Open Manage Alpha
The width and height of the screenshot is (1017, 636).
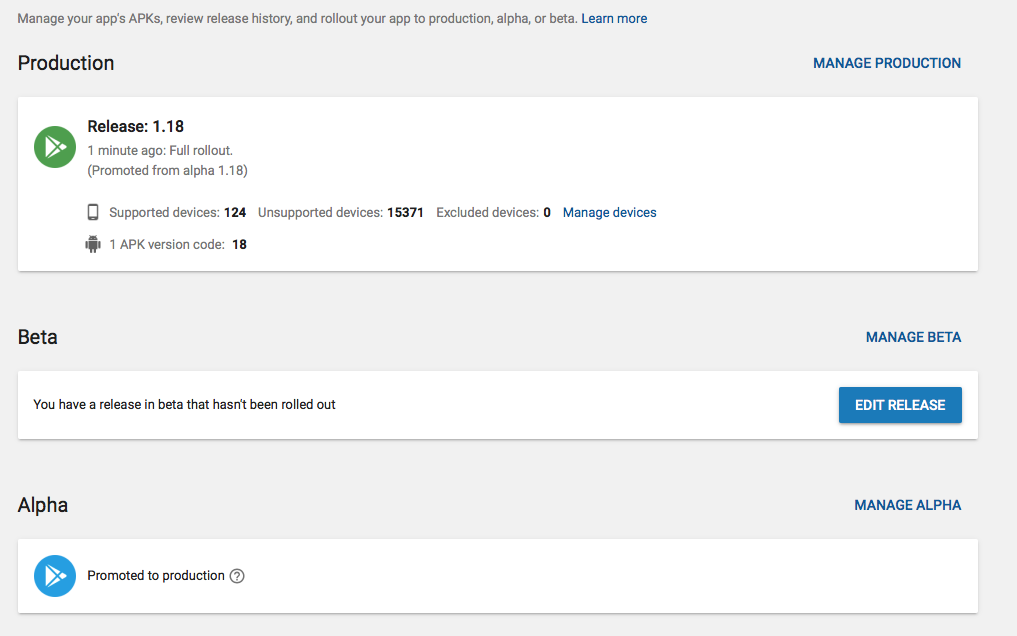tap(907, 505)
